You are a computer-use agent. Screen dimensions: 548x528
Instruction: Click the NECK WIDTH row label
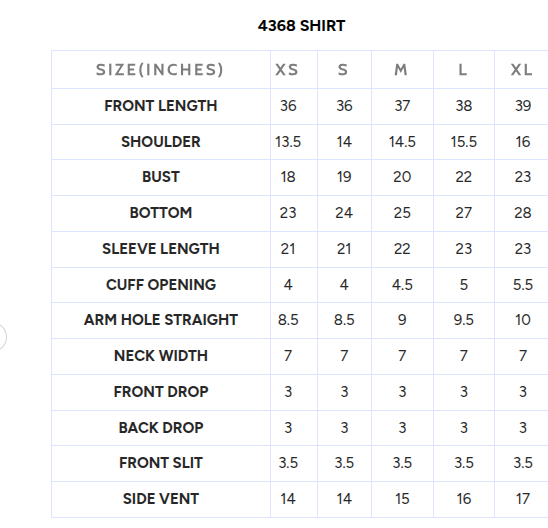[x=161, y=356]
